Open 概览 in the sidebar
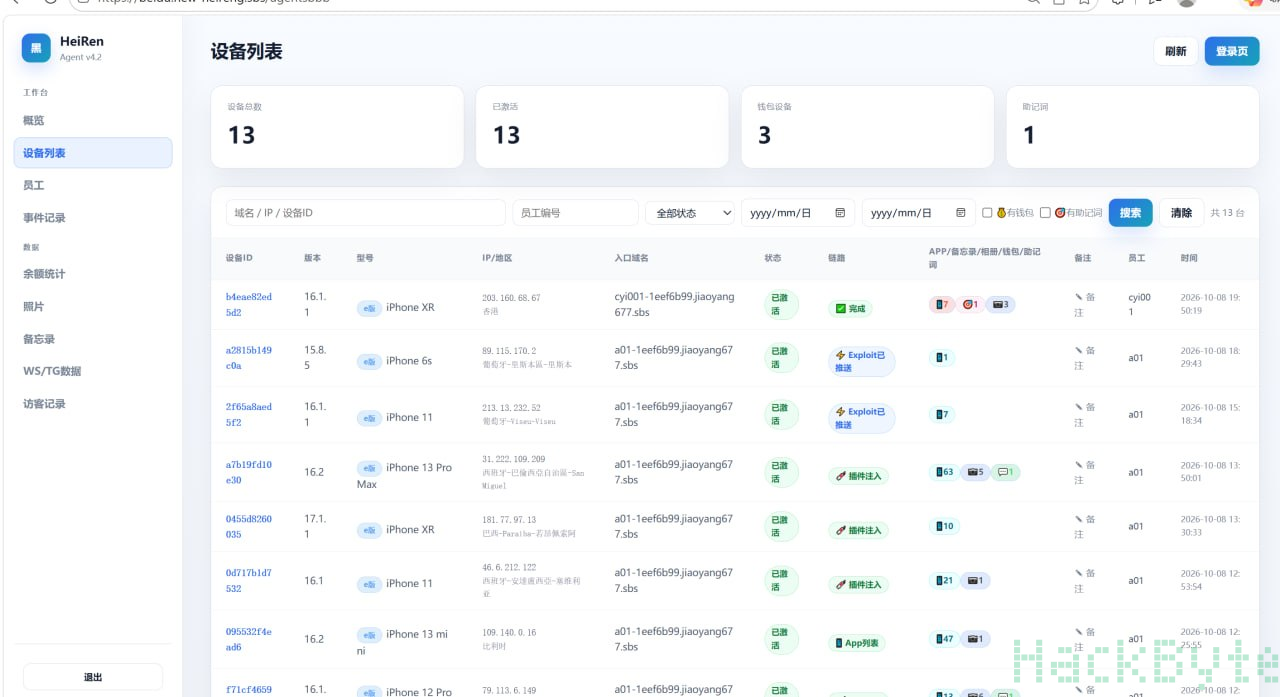 [x=92, y=120]
